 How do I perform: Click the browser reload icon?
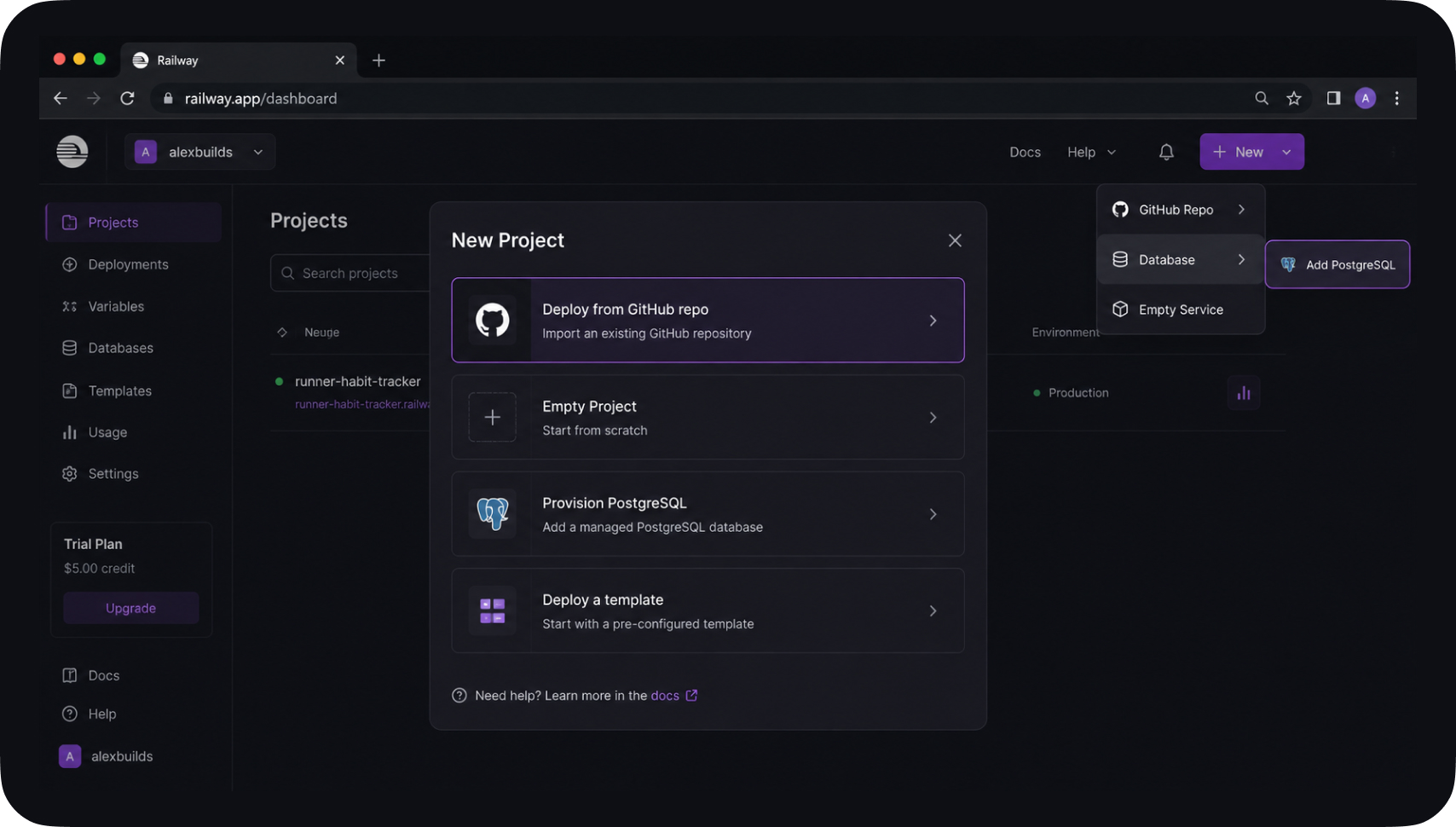coord(127,98)
